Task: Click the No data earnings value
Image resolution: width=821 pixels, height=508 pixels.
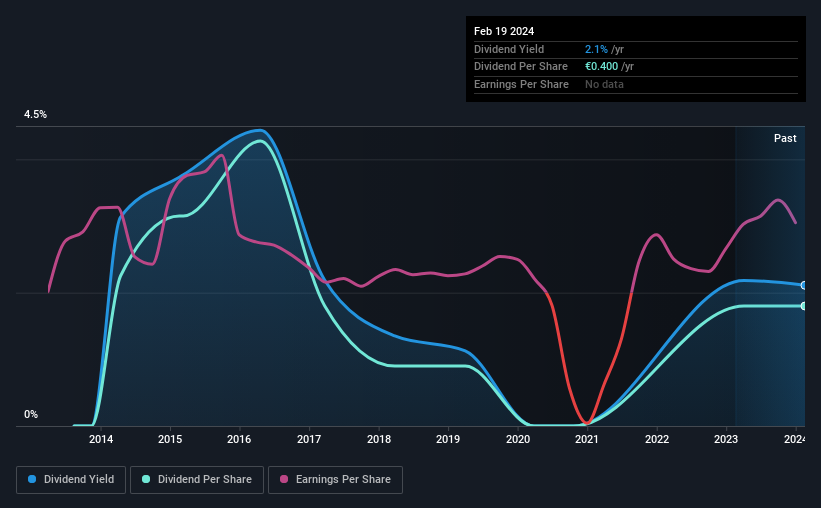Action: (604, 84)
